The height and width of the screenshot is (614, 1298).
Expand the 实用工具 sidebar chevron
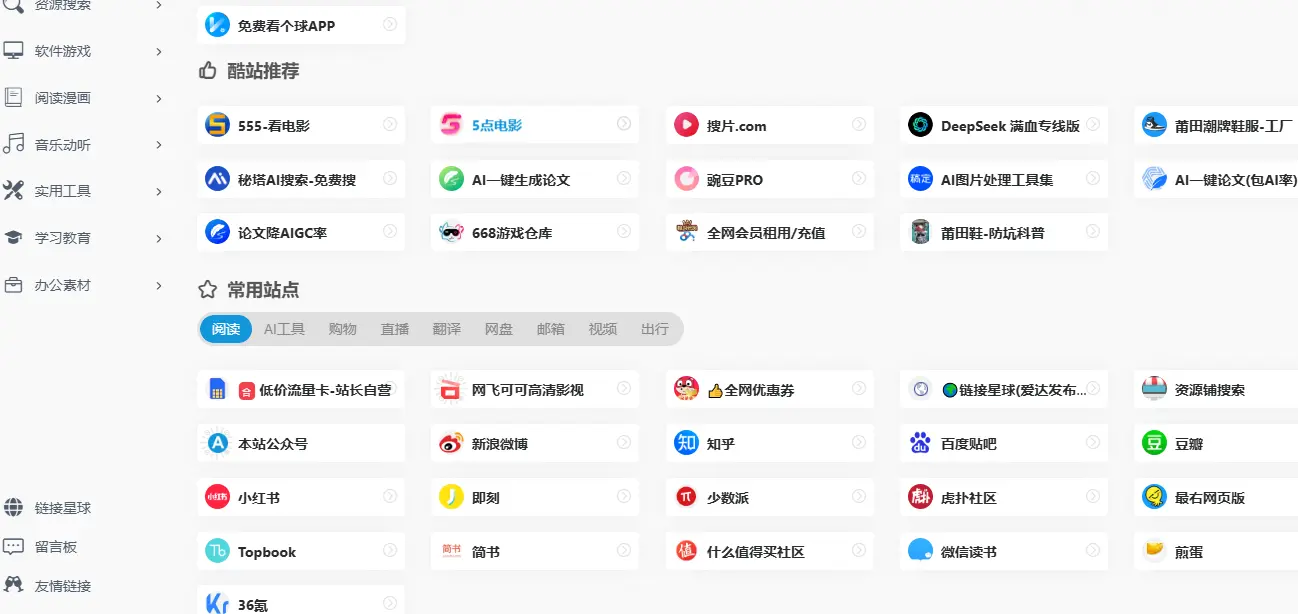[159, 191]
